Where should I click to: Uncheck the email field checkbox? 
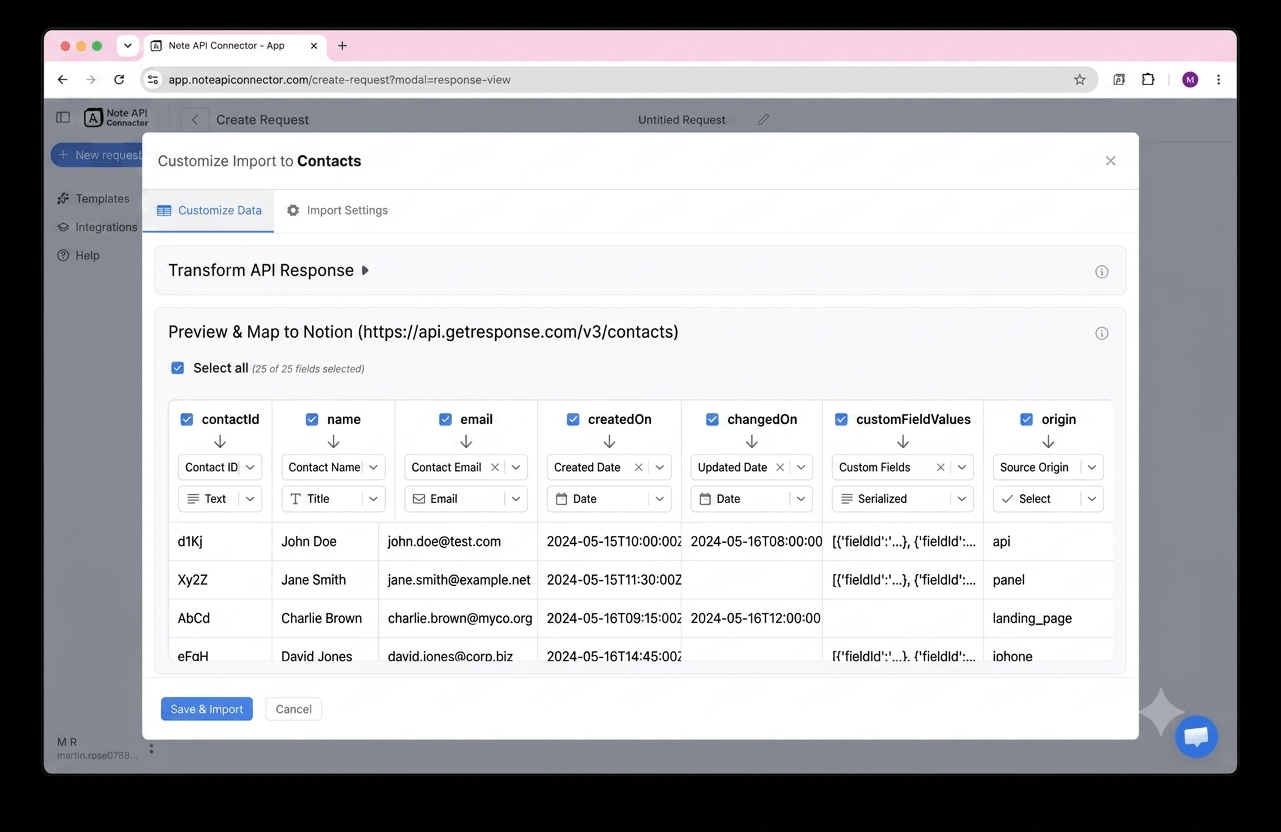446,419
